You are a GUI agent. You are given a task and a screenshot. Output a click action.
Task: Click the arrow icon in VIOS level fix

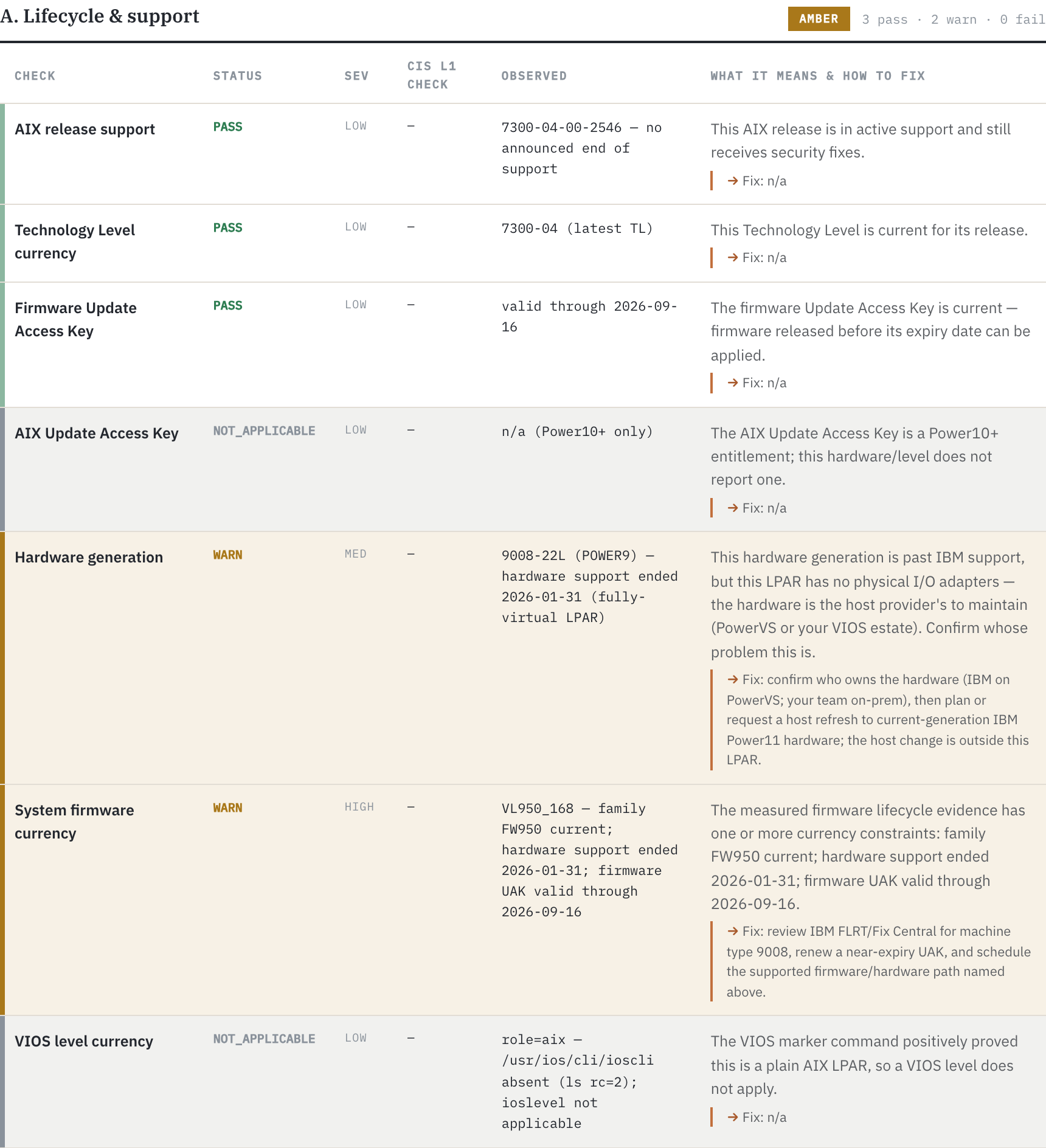pos(733,1117)
